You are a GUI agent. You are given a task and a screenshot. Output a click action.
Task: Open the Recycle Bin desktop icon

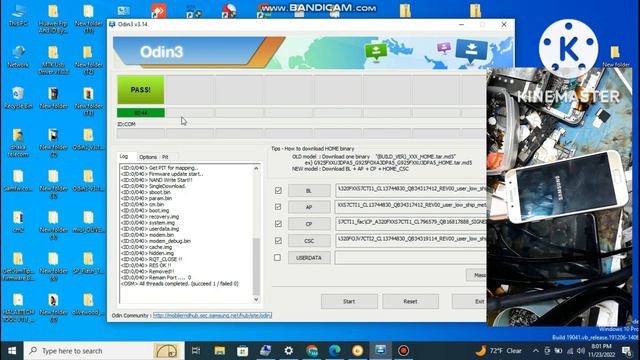(x=18, y=98)
